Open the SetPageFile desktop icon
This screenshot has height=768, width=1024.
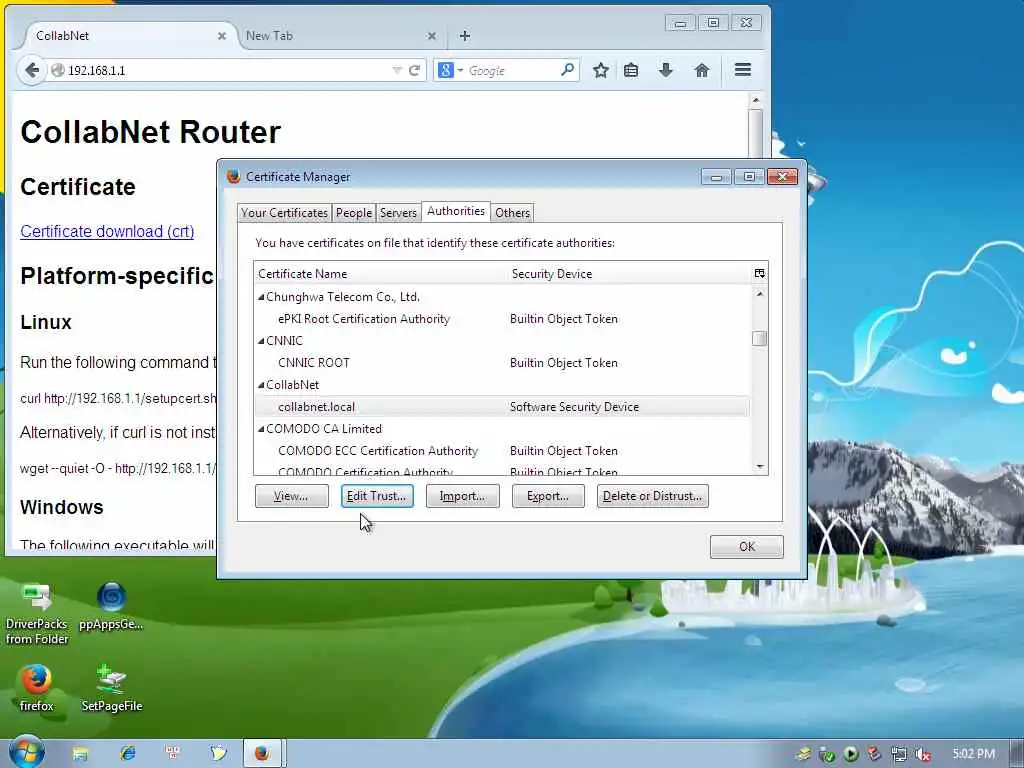click(112, 688)
